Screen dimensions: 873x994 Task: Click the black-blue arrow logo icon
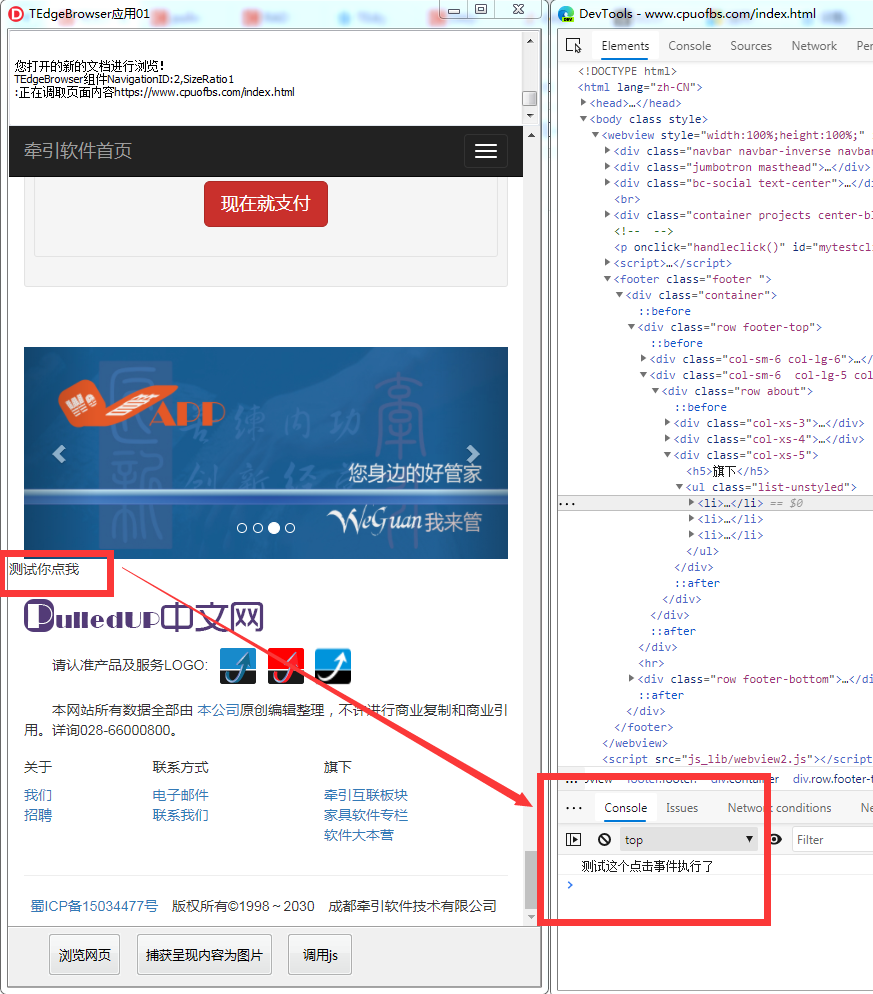[333, 666]
